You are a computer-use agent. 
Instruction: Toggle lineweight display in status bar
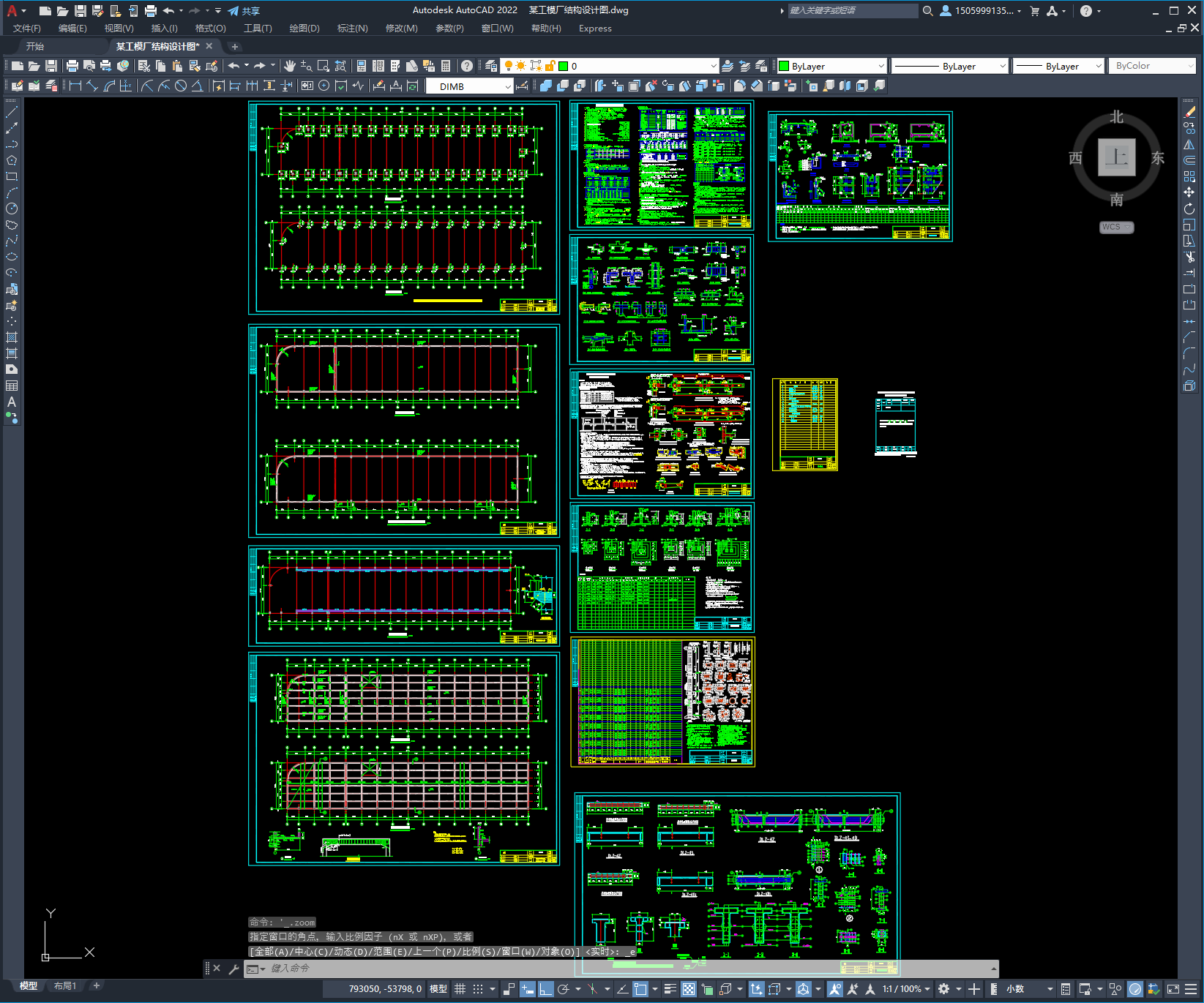(x=670, y=989)
